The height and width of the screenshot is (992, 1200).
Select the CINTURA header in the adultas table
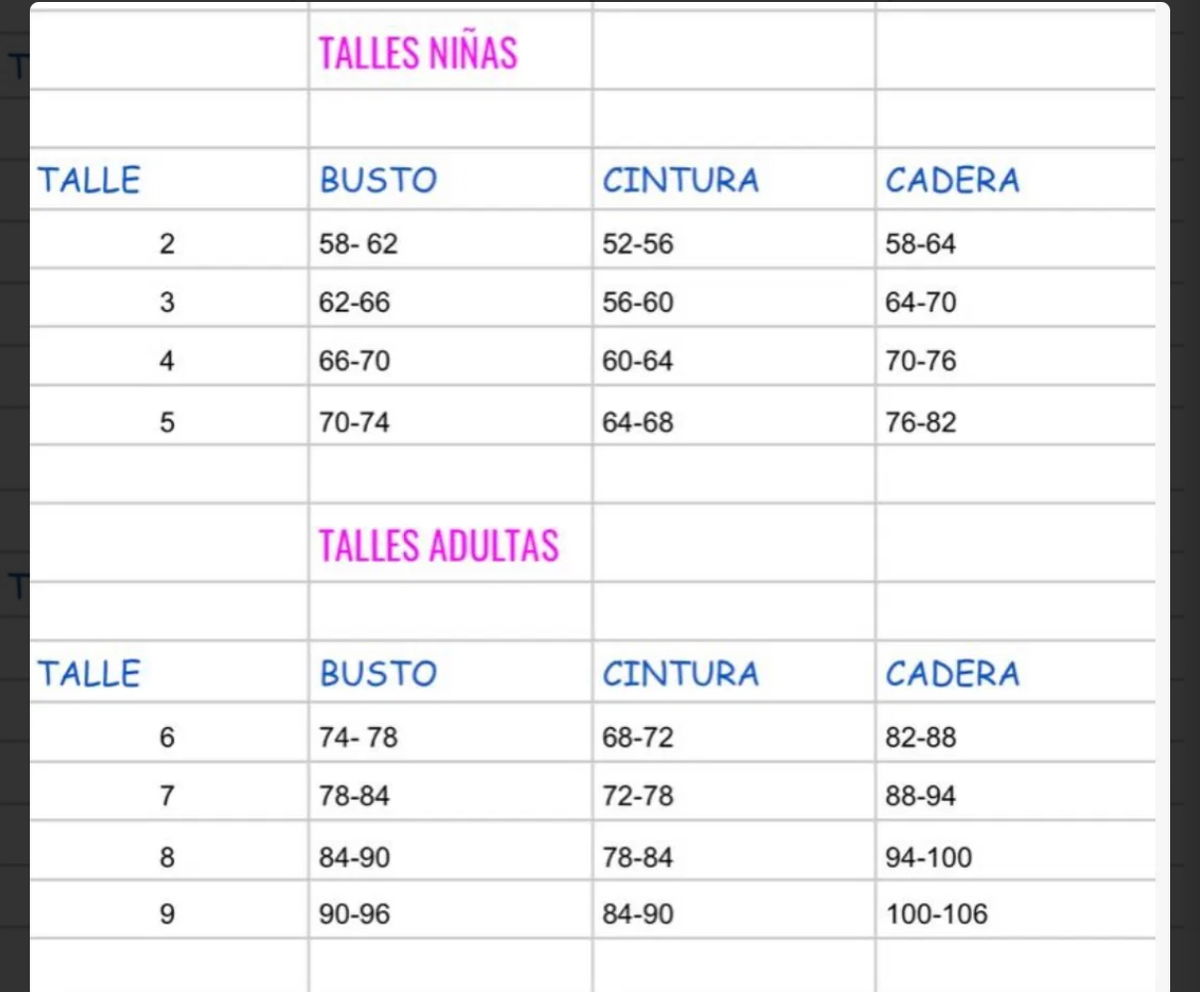tap(680, 673)
